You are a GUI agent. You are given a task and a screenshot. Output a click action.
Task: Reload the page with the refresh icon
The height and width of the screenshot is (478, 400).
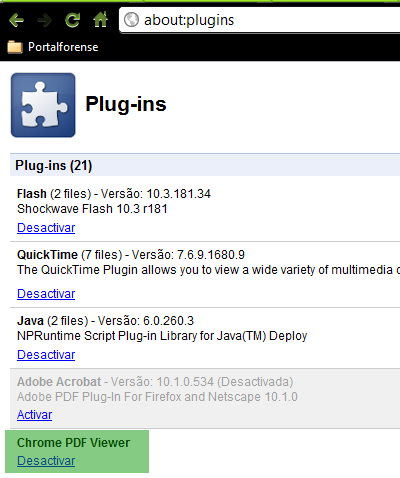point(72,20)
